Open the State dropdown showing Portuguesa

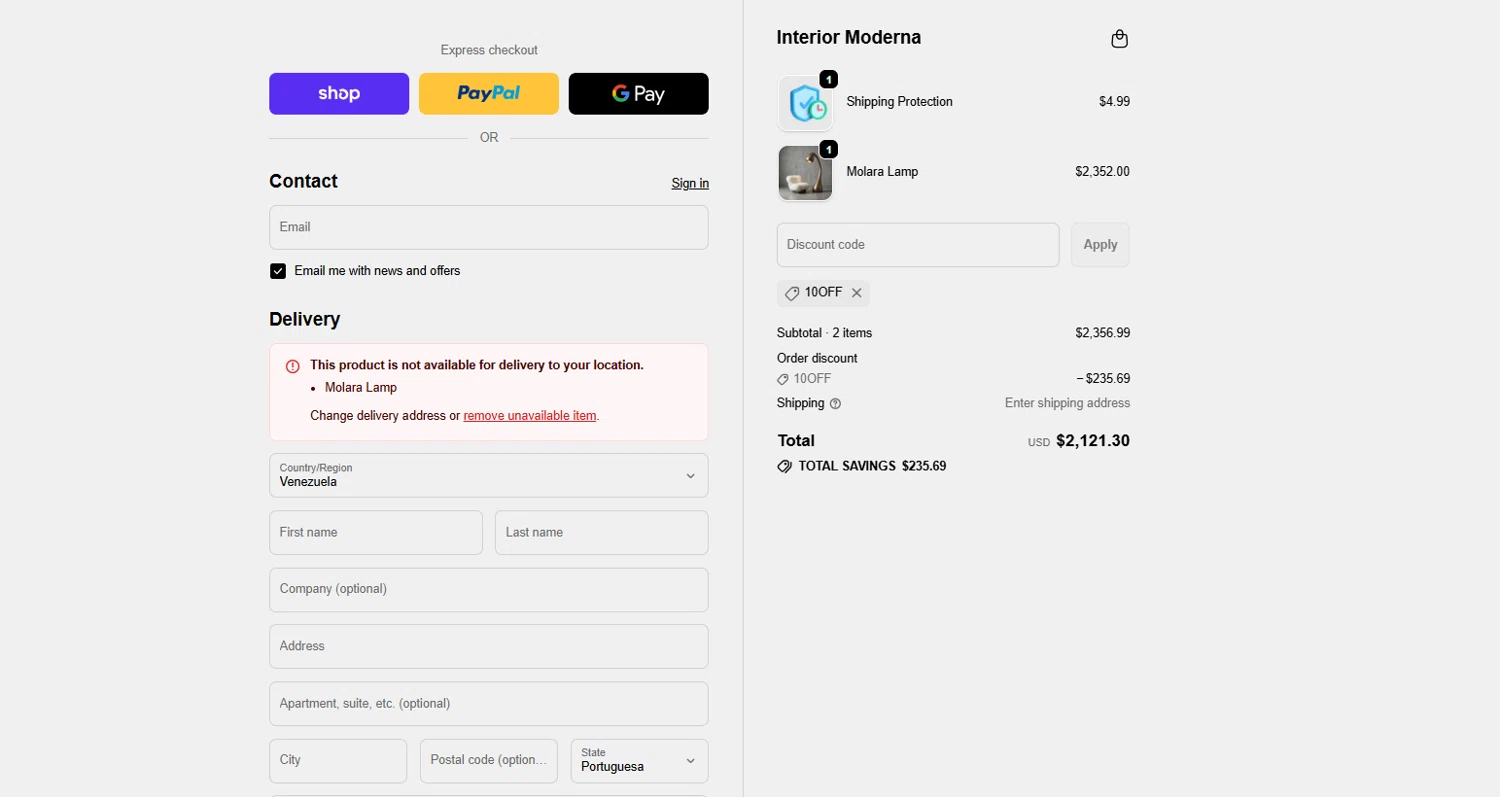click(639, 761)
